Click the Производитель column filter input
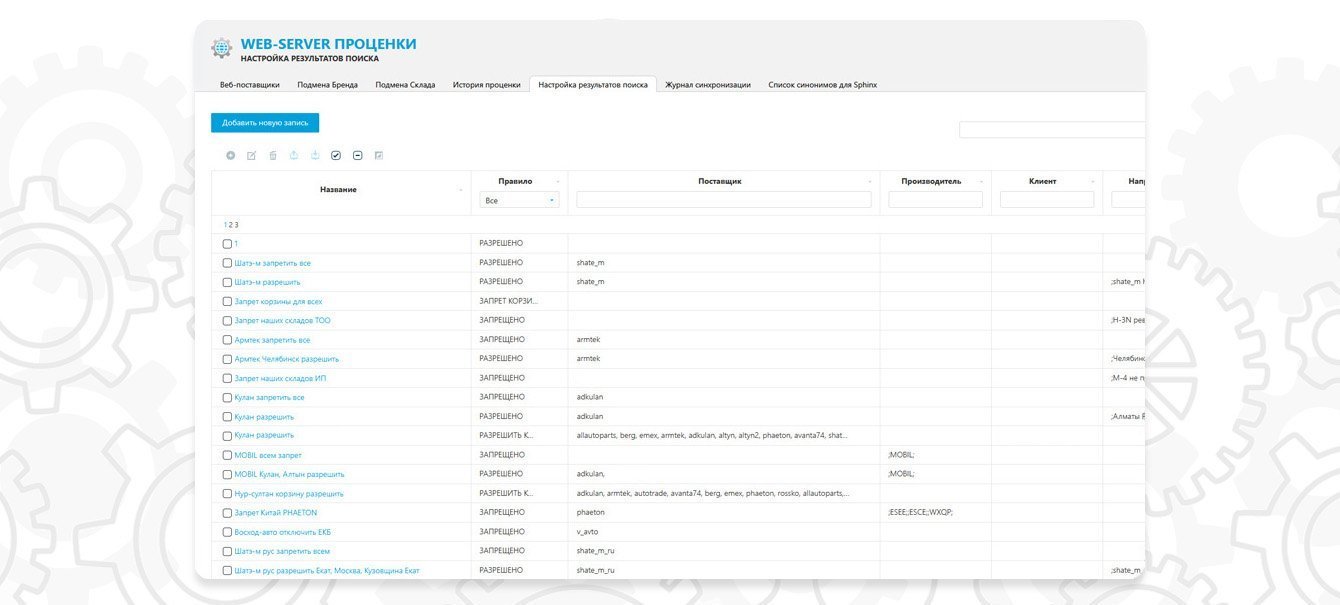This screenshot has height=605, width=1340. click(x=936, y=200)
